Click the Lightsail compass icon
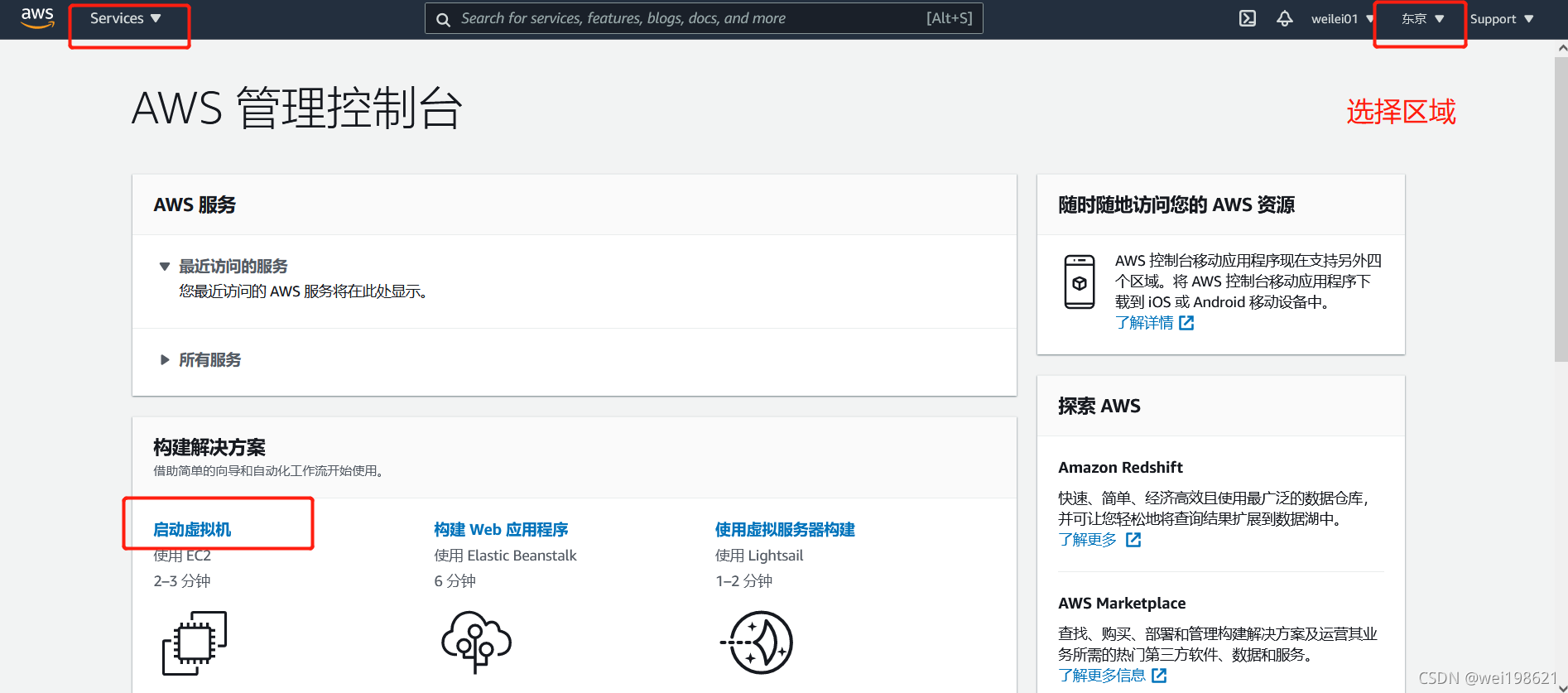Image resolution: width=1568 pixels, height=693 pixels. point(757,642)
